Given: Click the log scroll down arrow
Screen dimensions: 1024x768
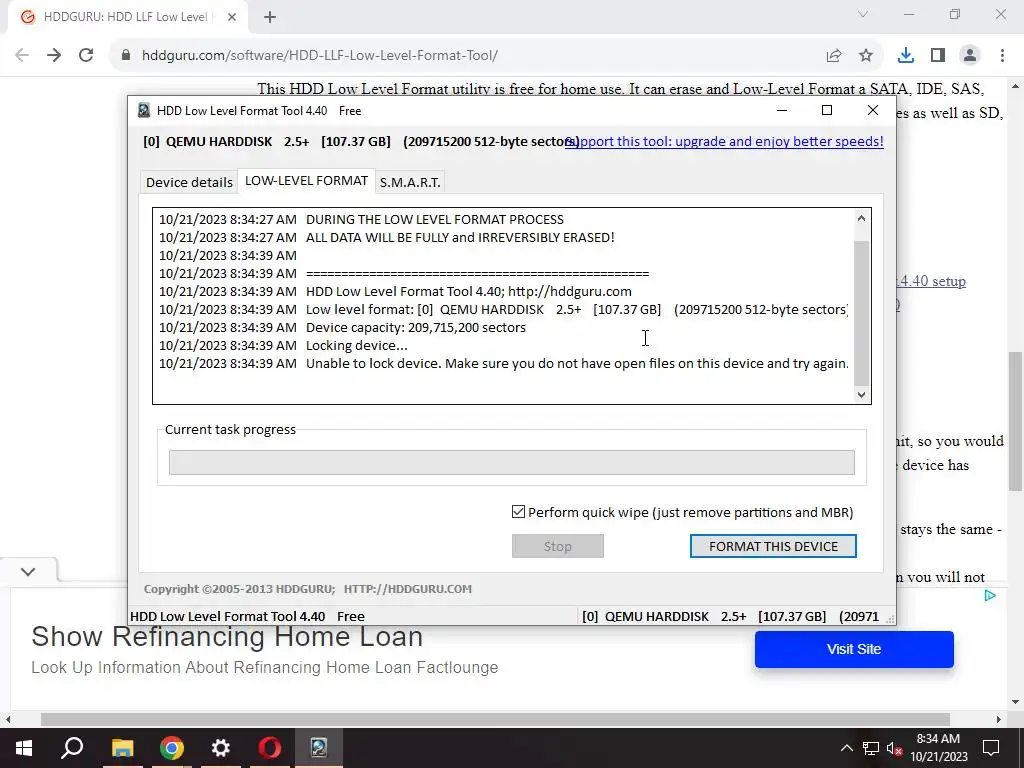Looking at the screenshot, I should 861,394.
